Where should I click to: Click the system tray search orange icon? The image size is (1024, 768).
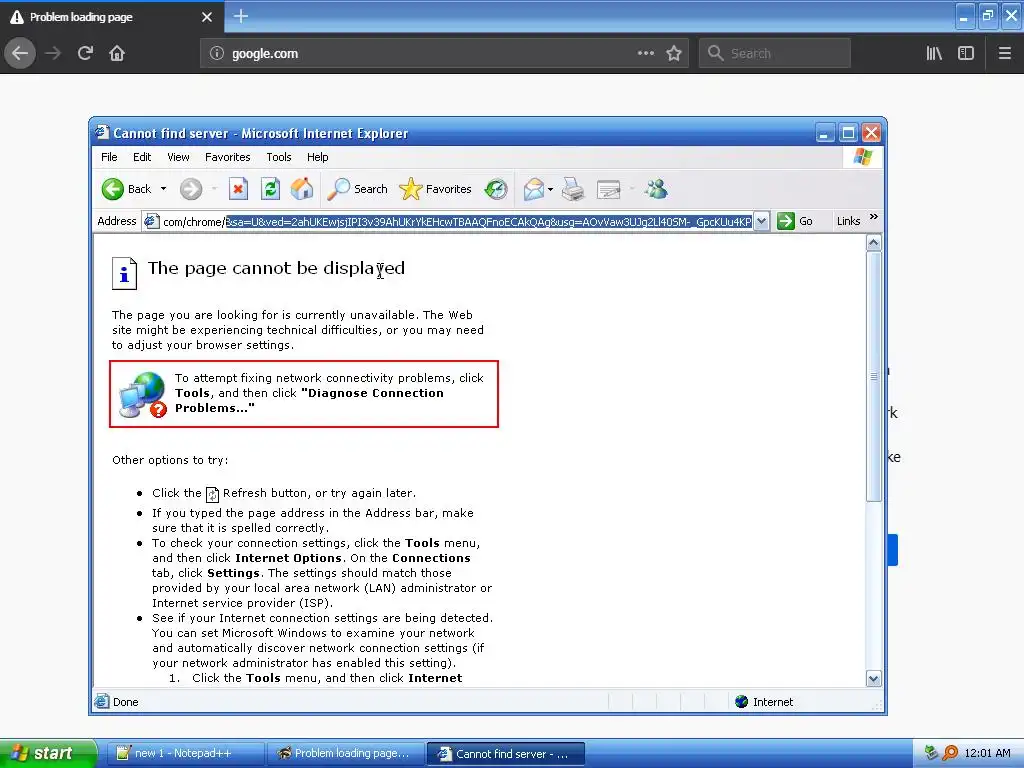(x=950, y=754)
